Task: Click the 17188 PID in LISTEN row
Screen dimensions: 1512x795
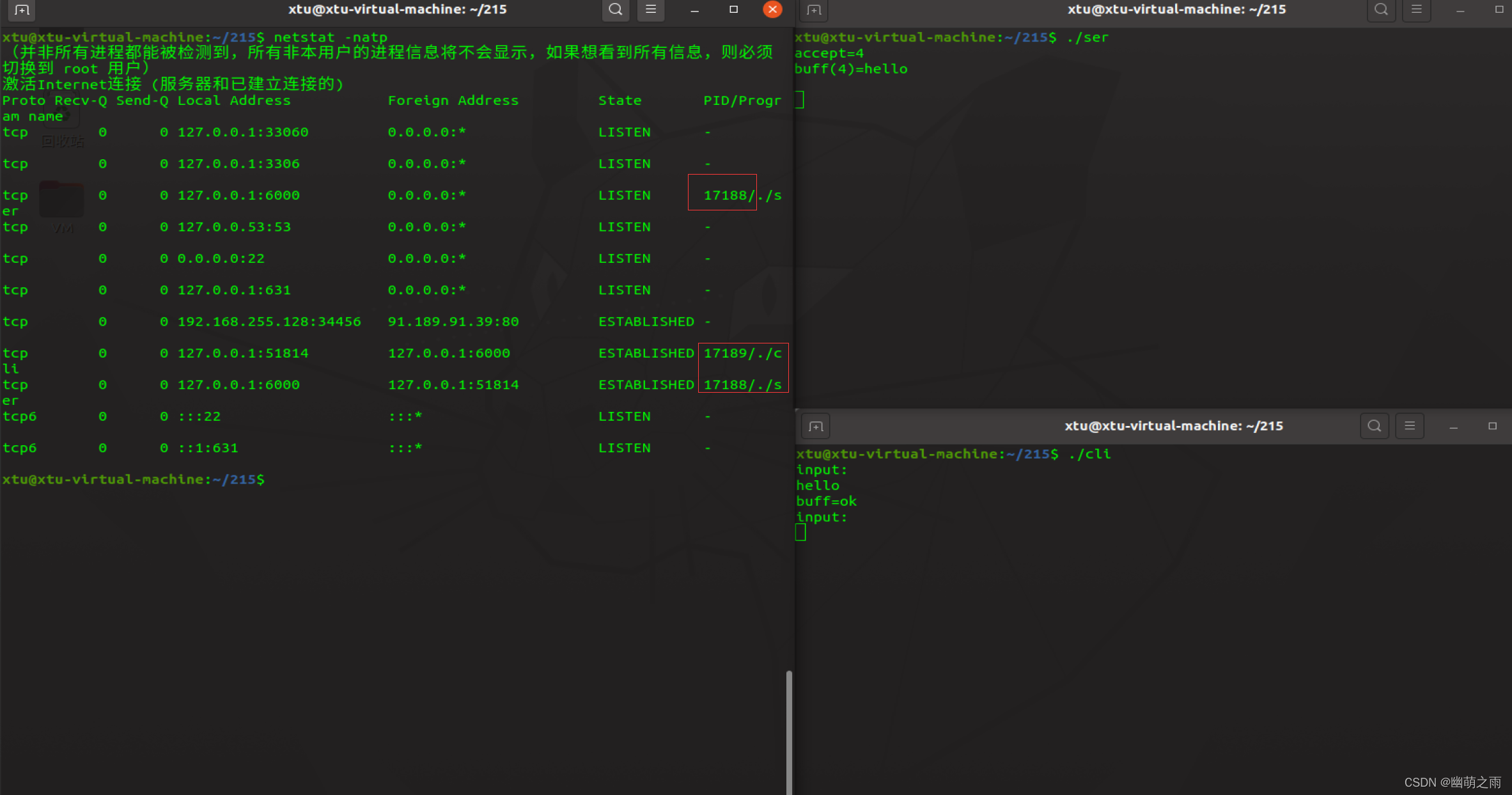Action: point(726,195)
